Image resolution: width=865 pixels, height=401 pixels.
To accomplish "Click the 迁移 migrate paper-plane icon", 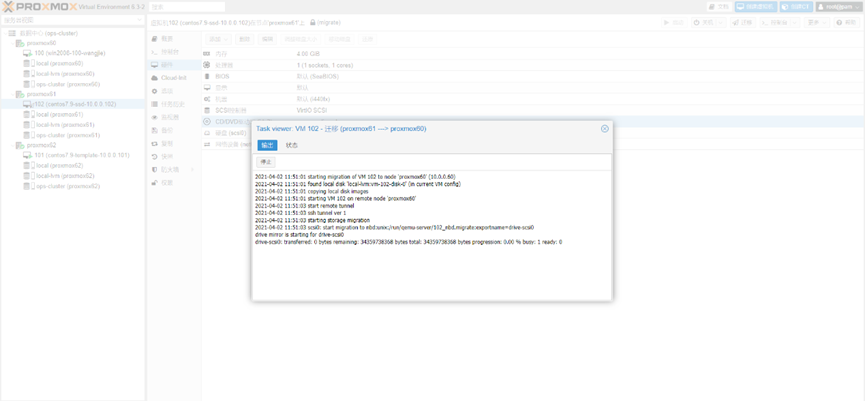I will click(735, 23).
